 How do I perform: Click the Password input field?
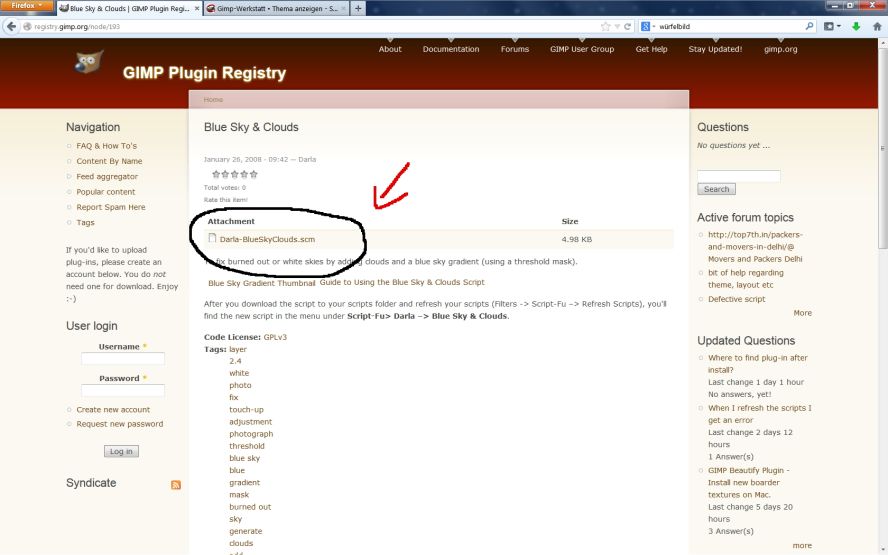(x=123, y=390)
